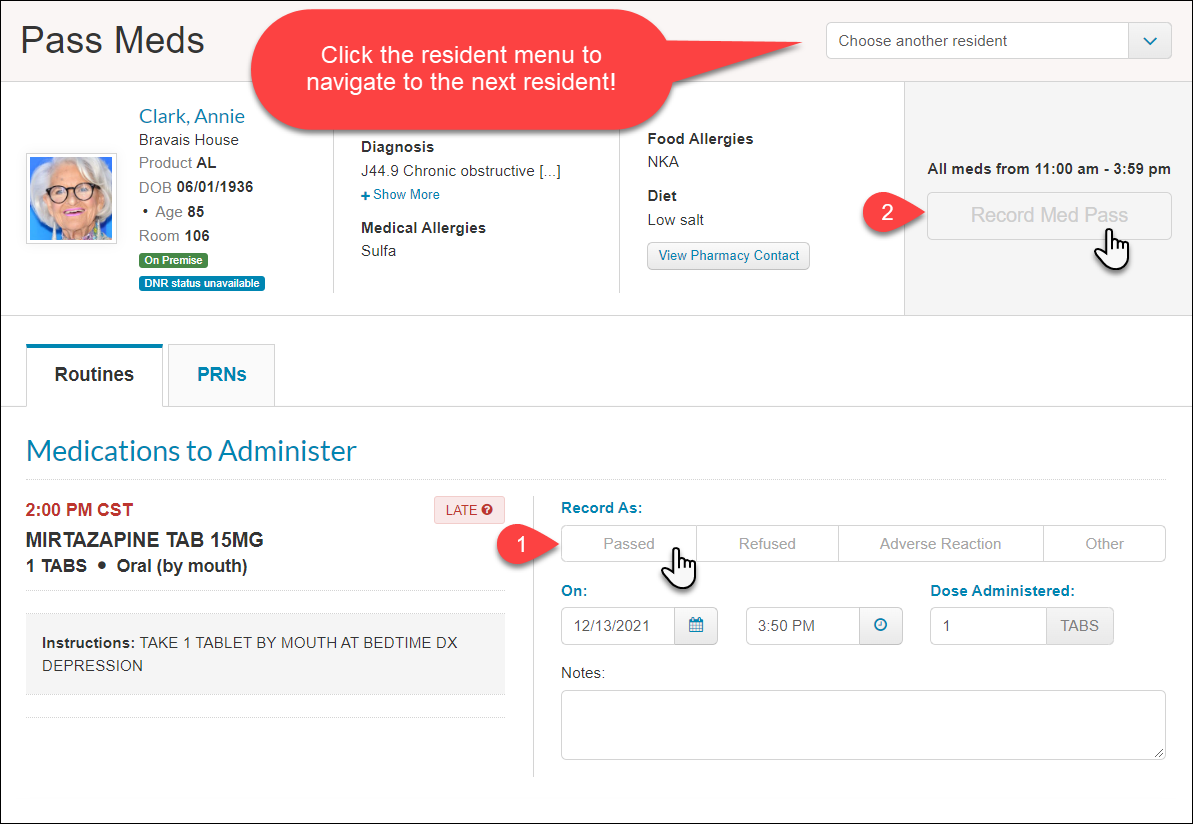This screenshot has height=824, width=1193.
Task: Mark the medication as Refused
Action: (x=767, y=544)
